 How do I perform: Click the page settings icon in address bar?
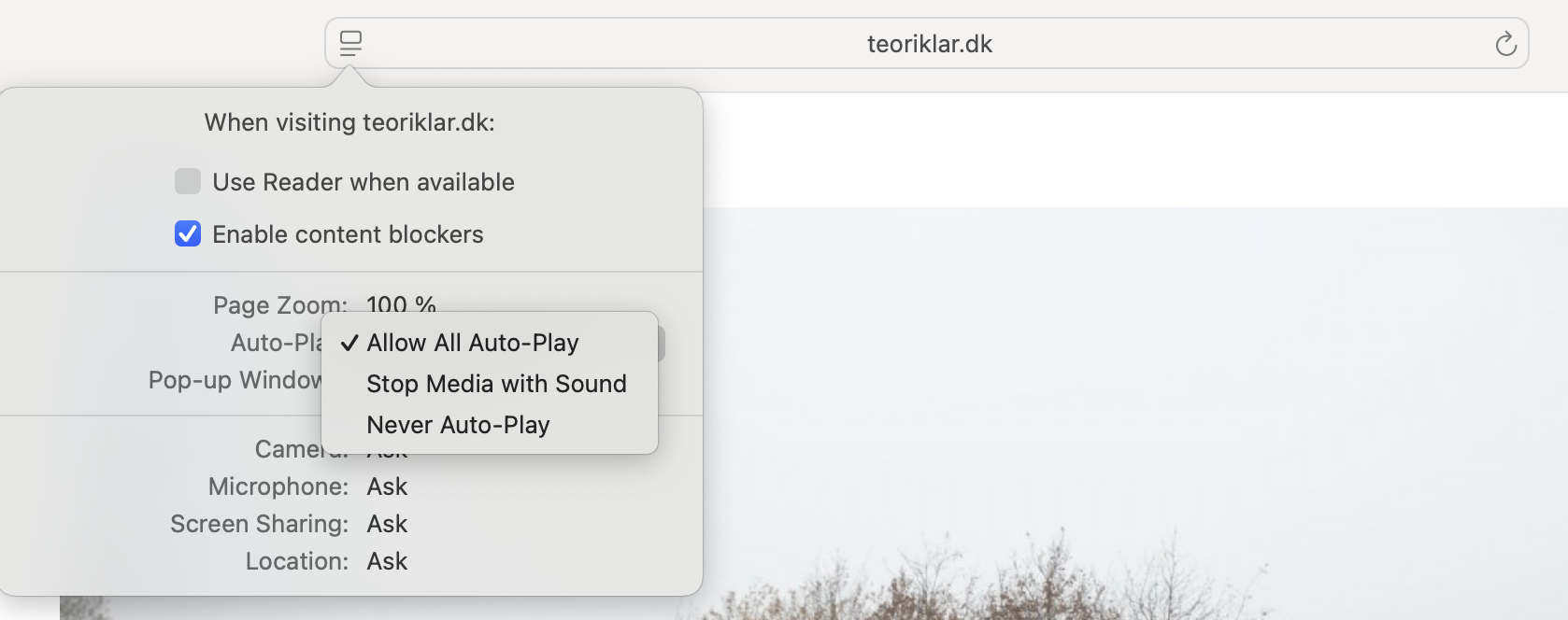pos(350,44)
